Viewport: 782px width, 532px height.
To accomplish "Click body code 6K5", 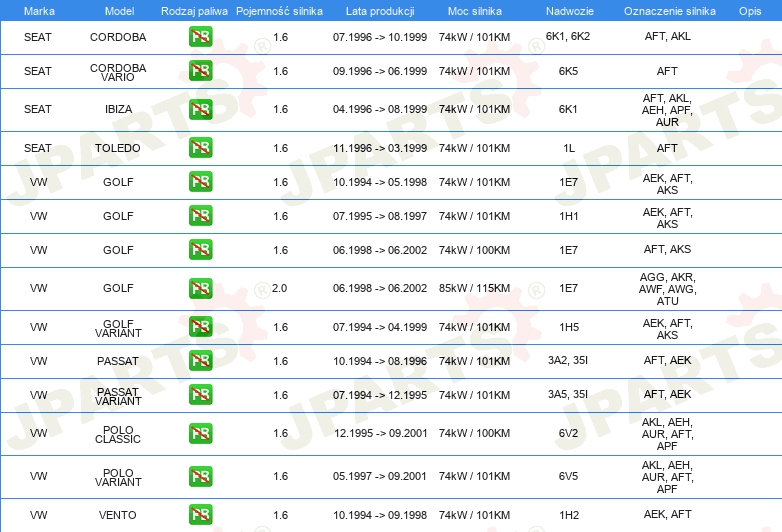I will 569,71.
